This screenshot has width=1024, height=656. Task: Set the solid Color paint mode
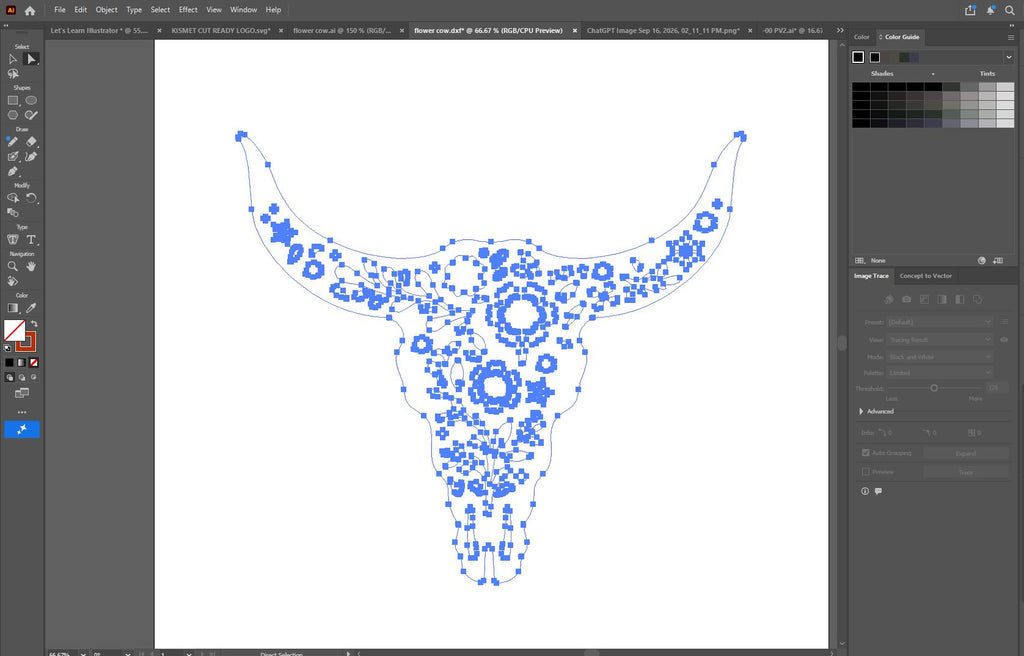click(9, 363)
